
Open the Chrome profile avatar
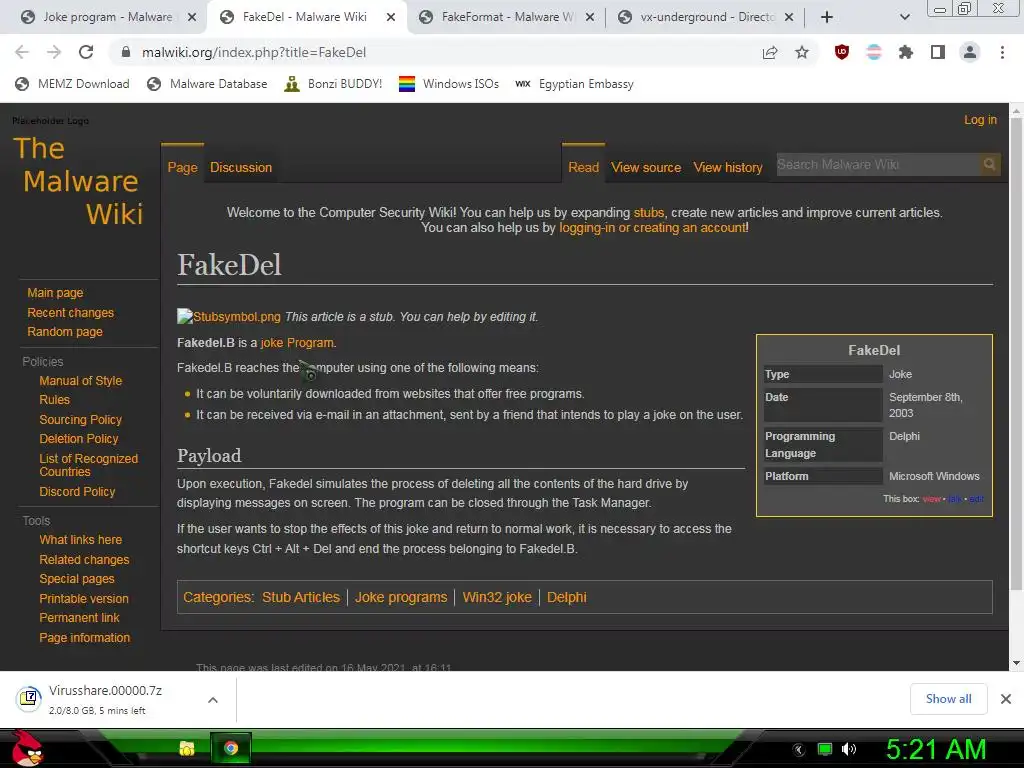pyautogui.click(x=970, y=52)
